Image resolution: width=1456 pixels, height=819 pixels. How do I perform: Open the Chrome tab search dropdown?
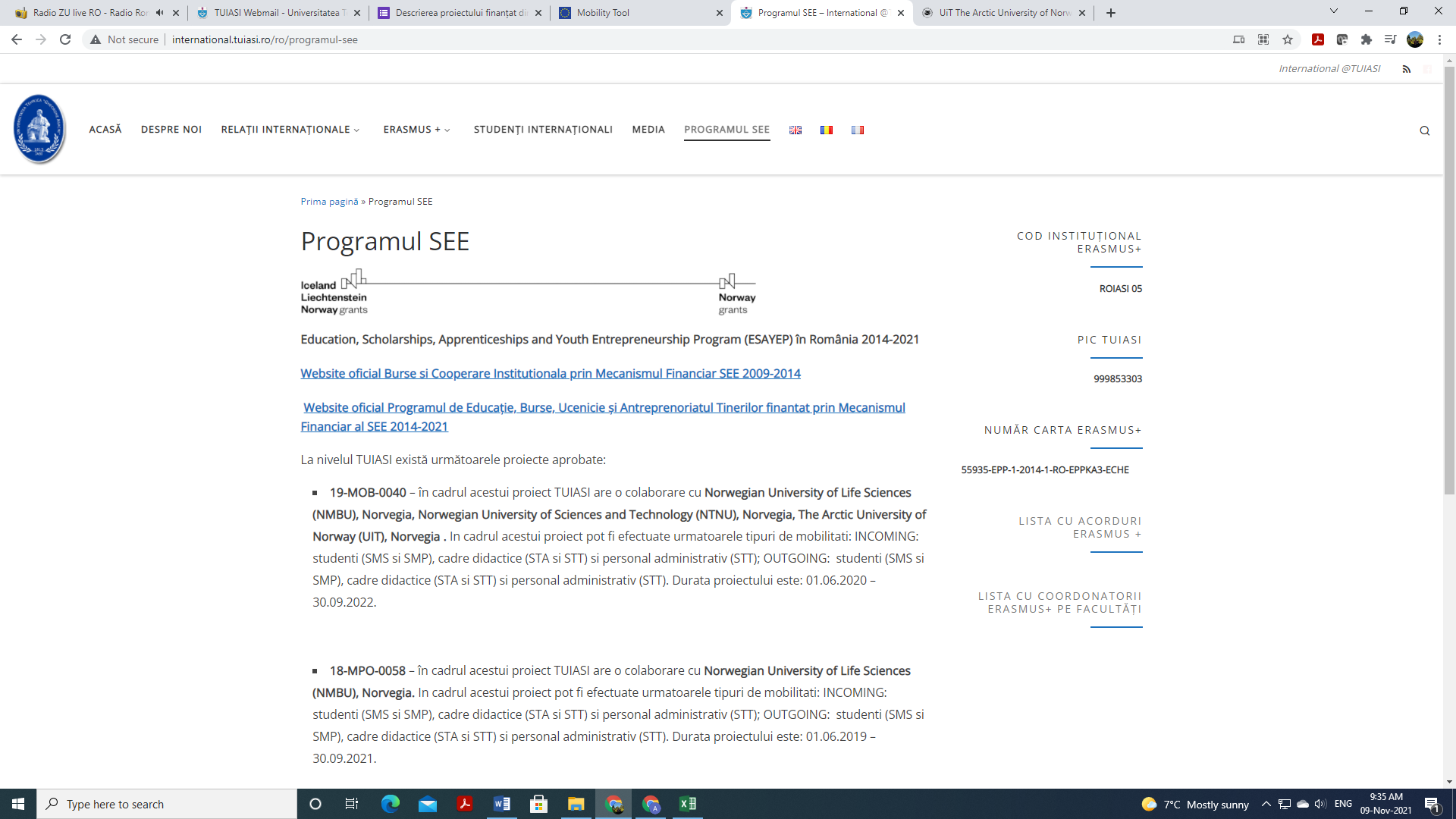(1334, 11)
